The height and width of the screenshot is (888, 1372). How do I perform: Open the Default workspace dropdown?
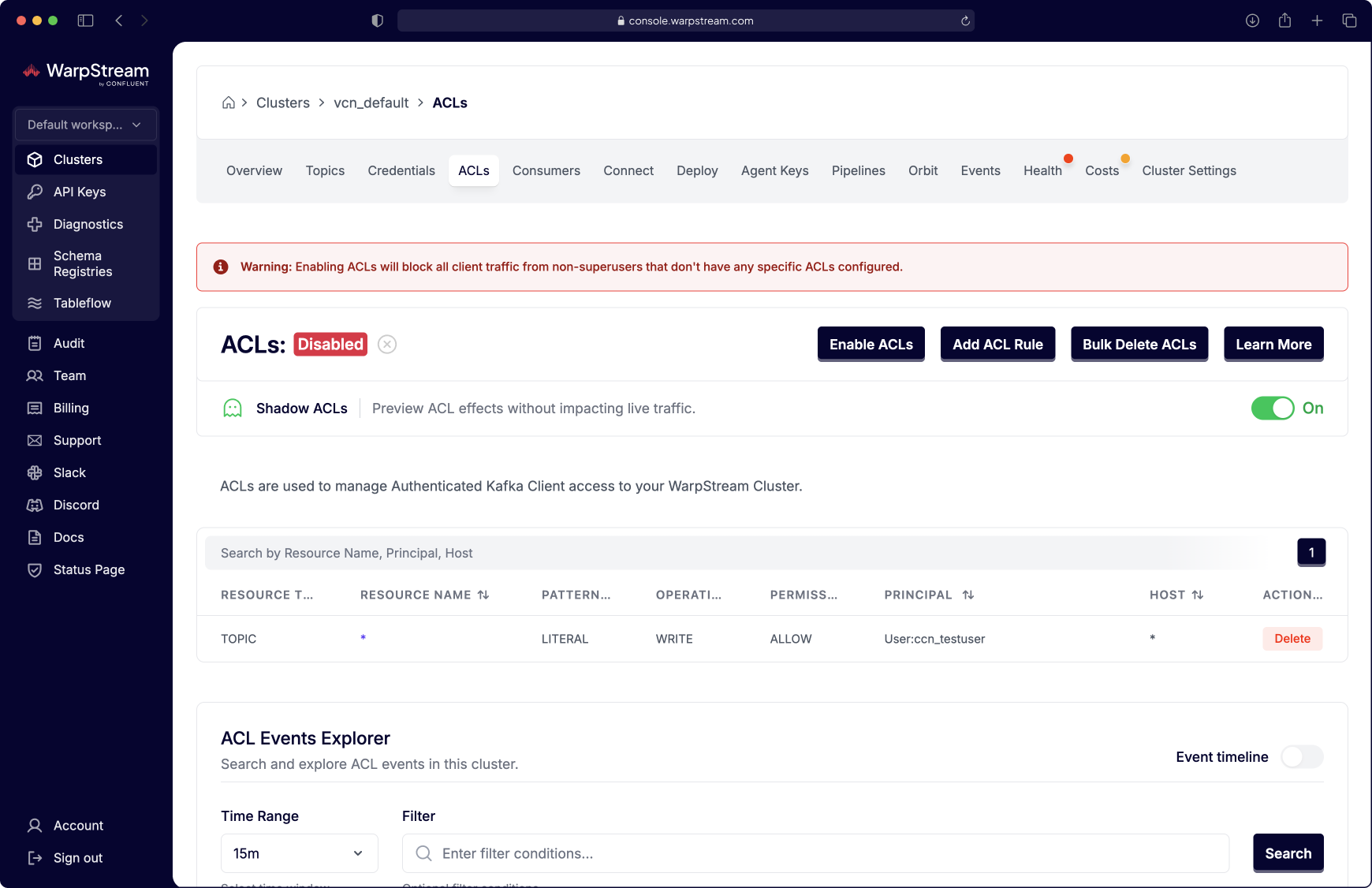click(x=86, y=125)
